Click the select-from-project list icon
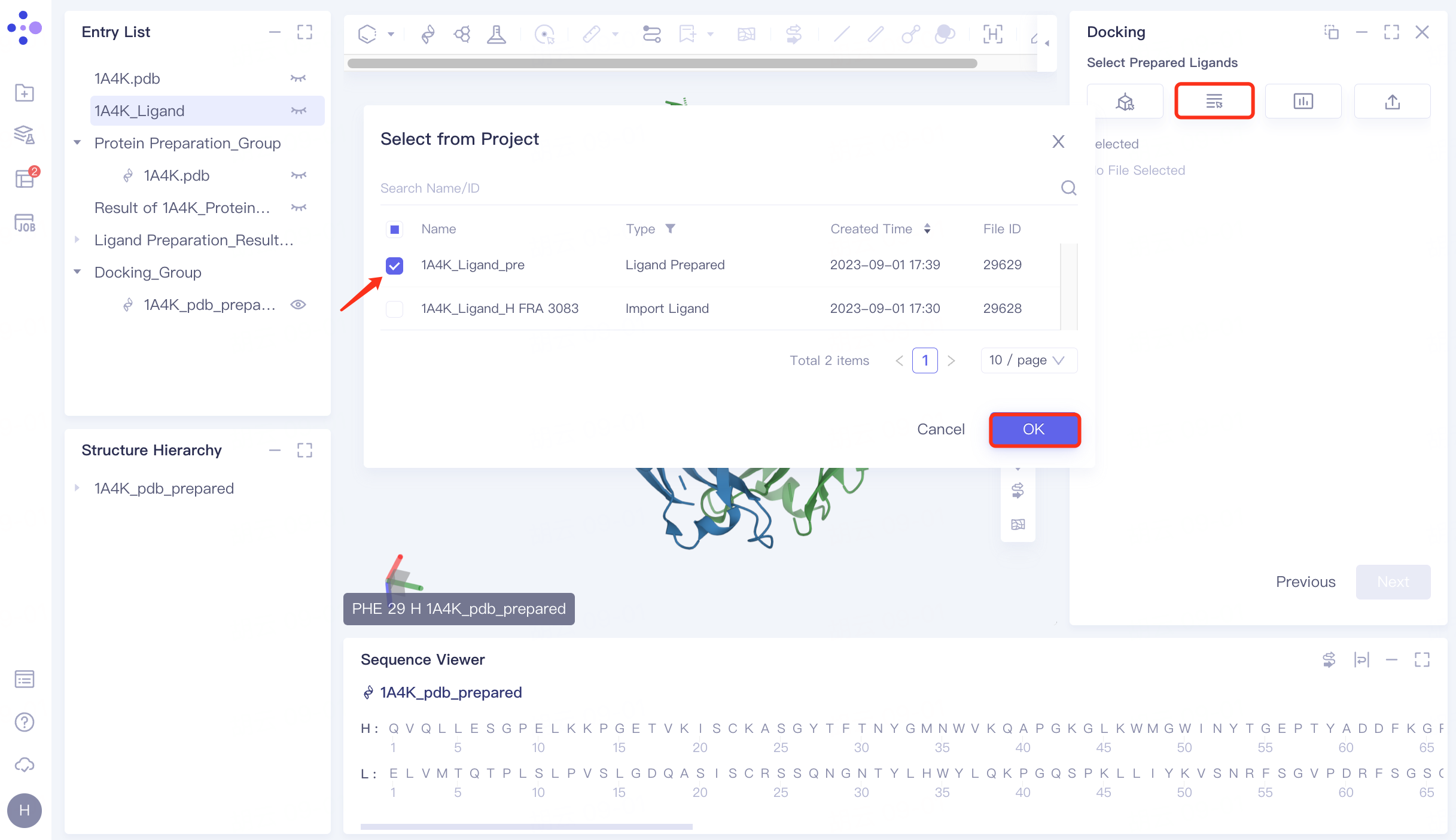Screen dimensions: 1456x840 point(1214,101)
